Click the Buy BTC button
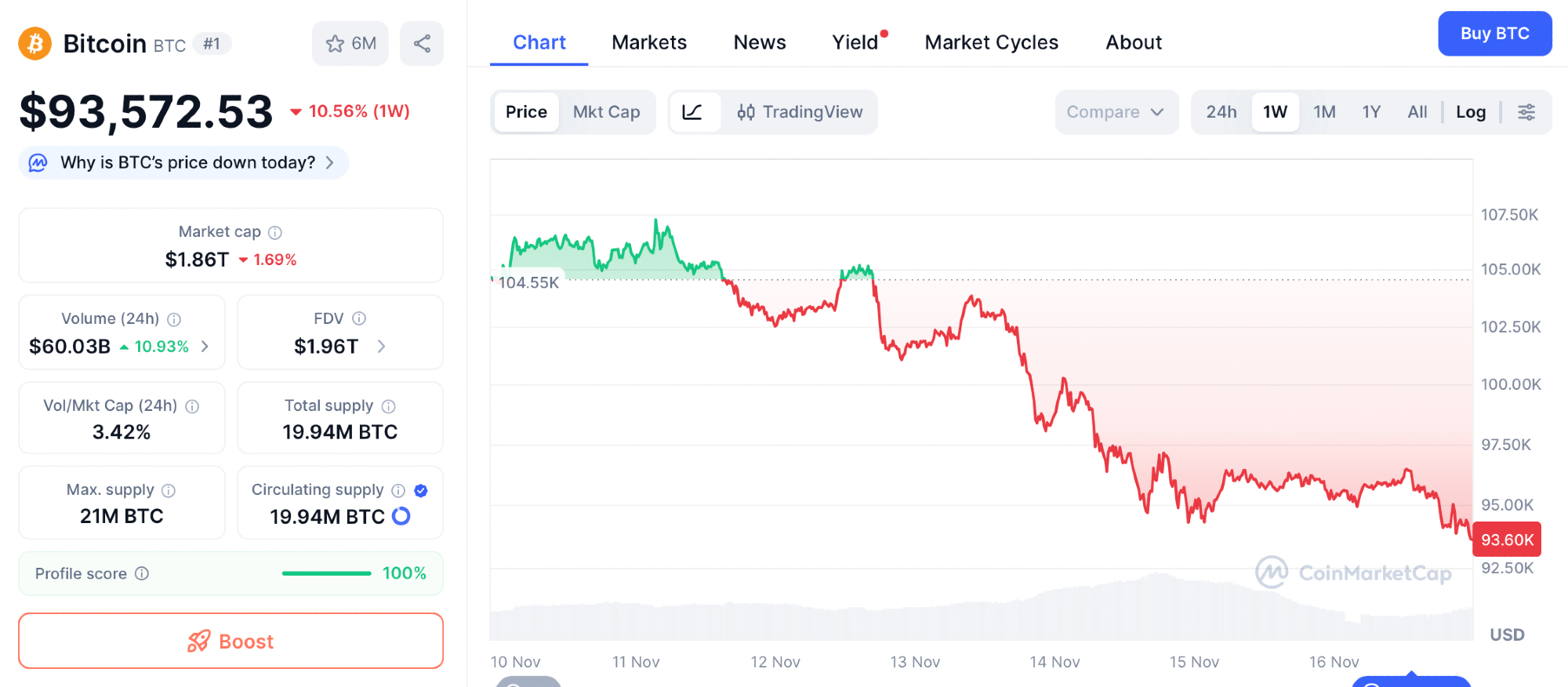Image resolution: width=1568 pixels, height=687 pixels. coord(1494,34)
